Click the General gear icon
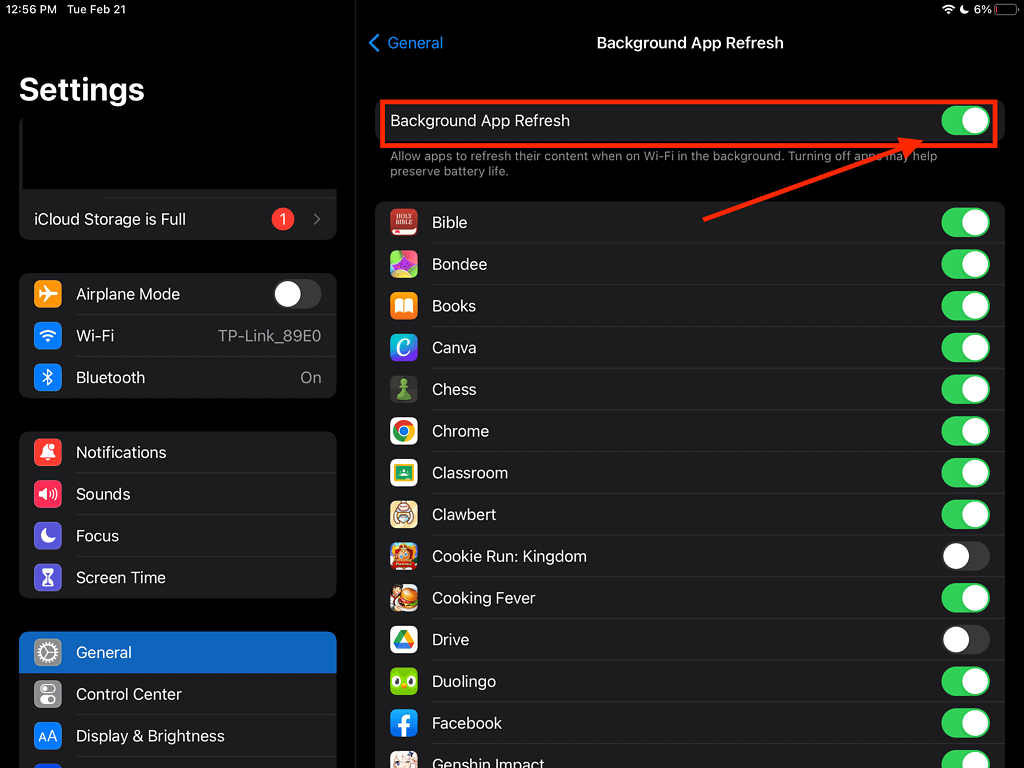Viewport: 1024px width, 768px height. 48,652
